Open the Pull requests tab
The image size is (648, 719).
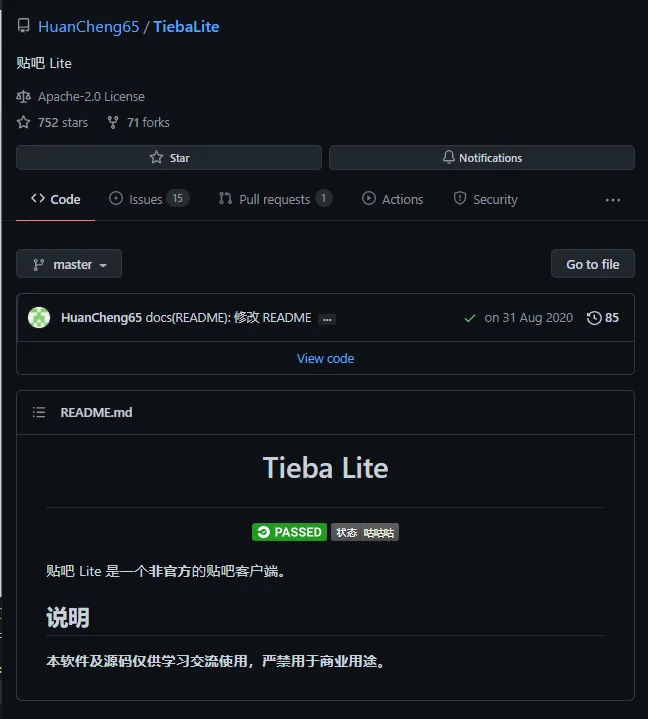pos(274,199)
